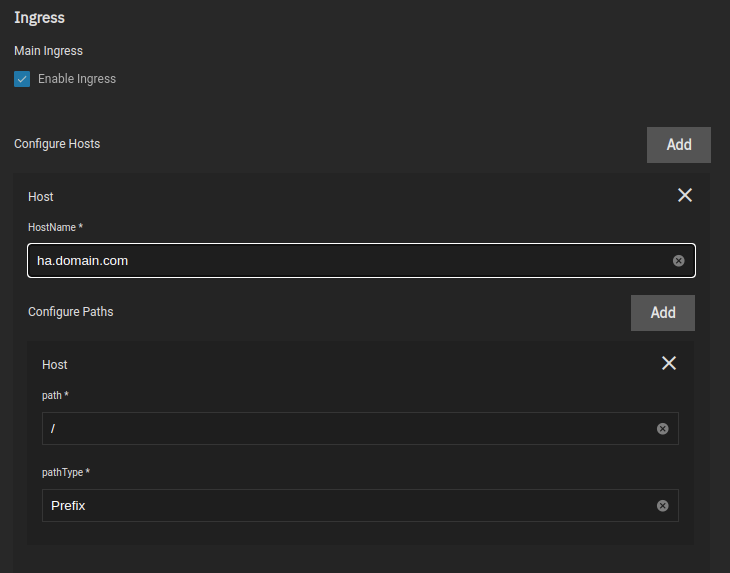Toggle the Enable Ingress checkbox

22,79
